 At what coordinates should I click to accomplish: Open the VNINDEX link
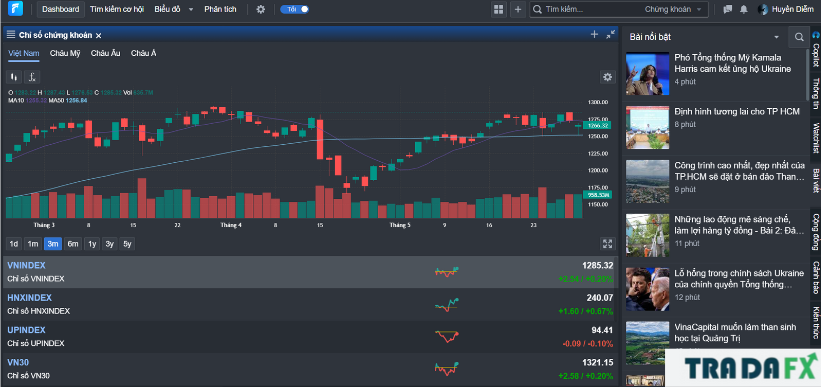coord(26,266)
